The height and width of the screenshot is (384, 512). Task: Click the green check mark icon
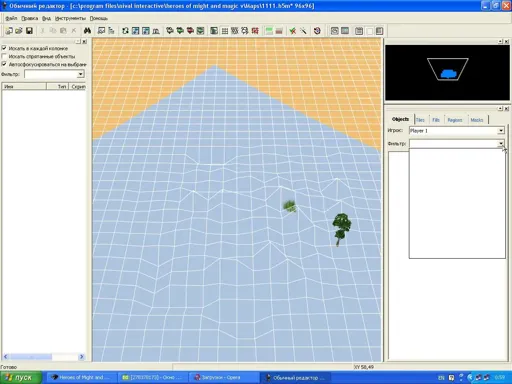point(293,31)
